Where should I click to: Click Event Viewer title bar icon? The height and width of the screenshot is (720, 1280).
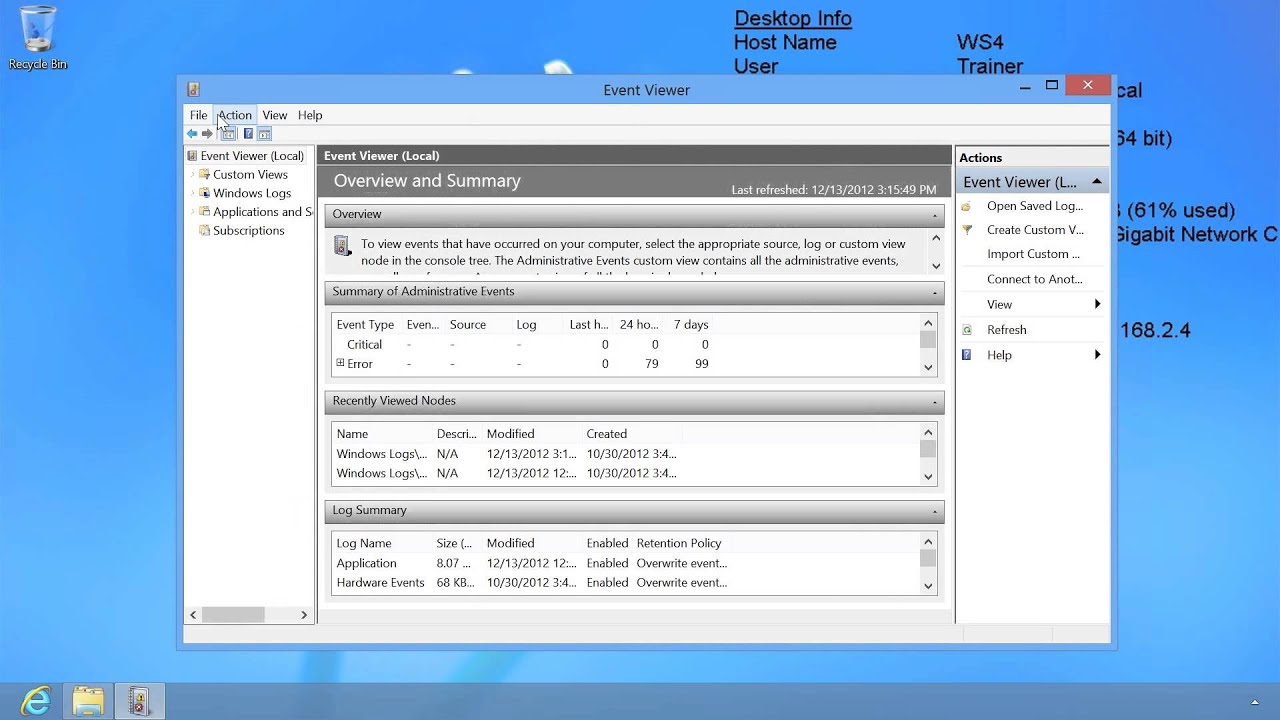[x=193, y=90]
